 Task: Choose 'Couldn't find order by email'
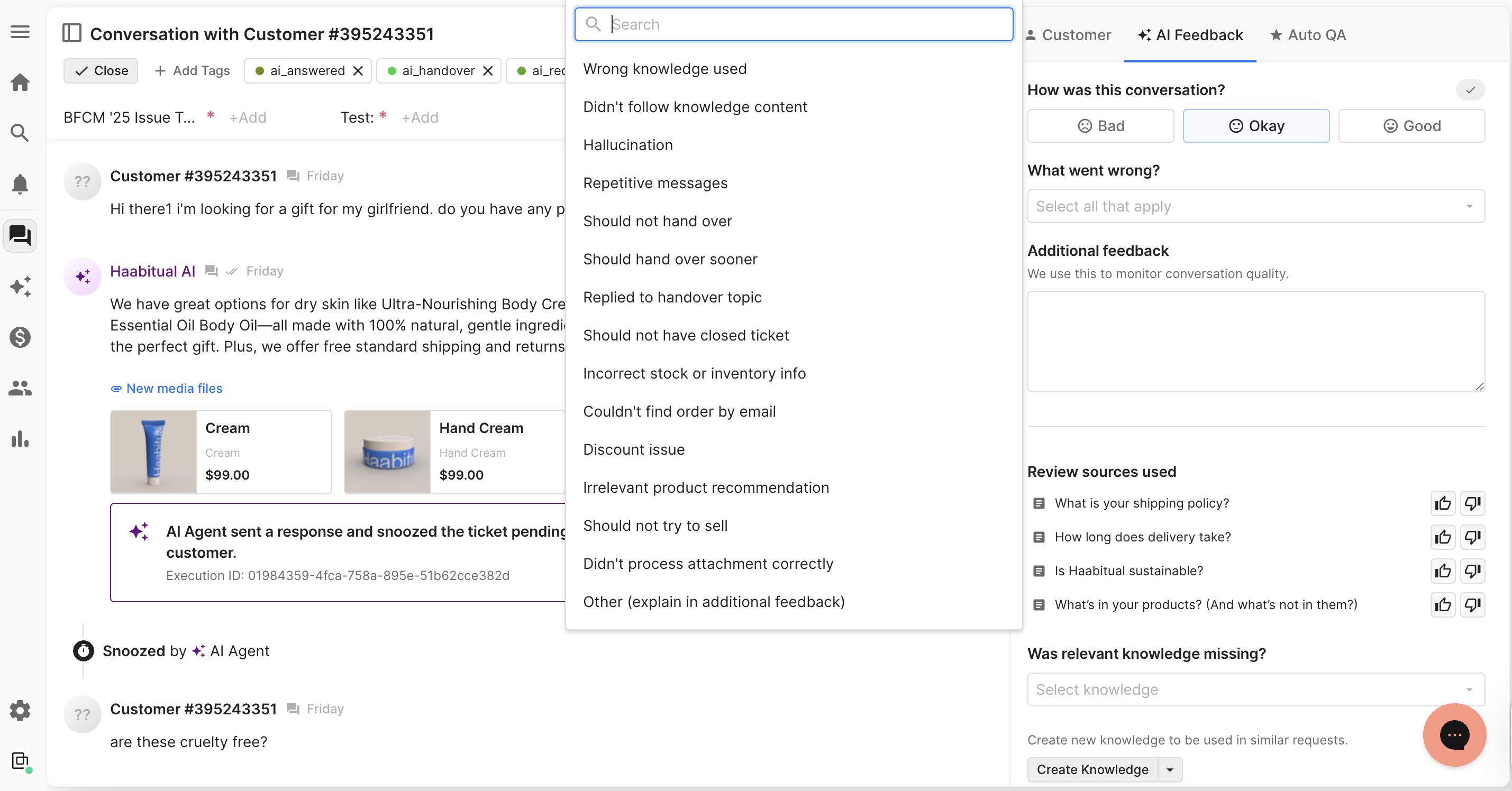point(794,412)
